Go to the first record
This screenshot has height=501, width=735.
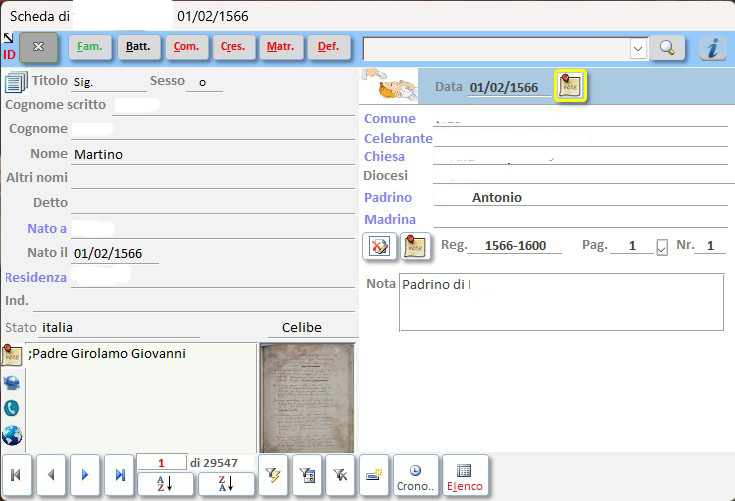coord(16,475)
